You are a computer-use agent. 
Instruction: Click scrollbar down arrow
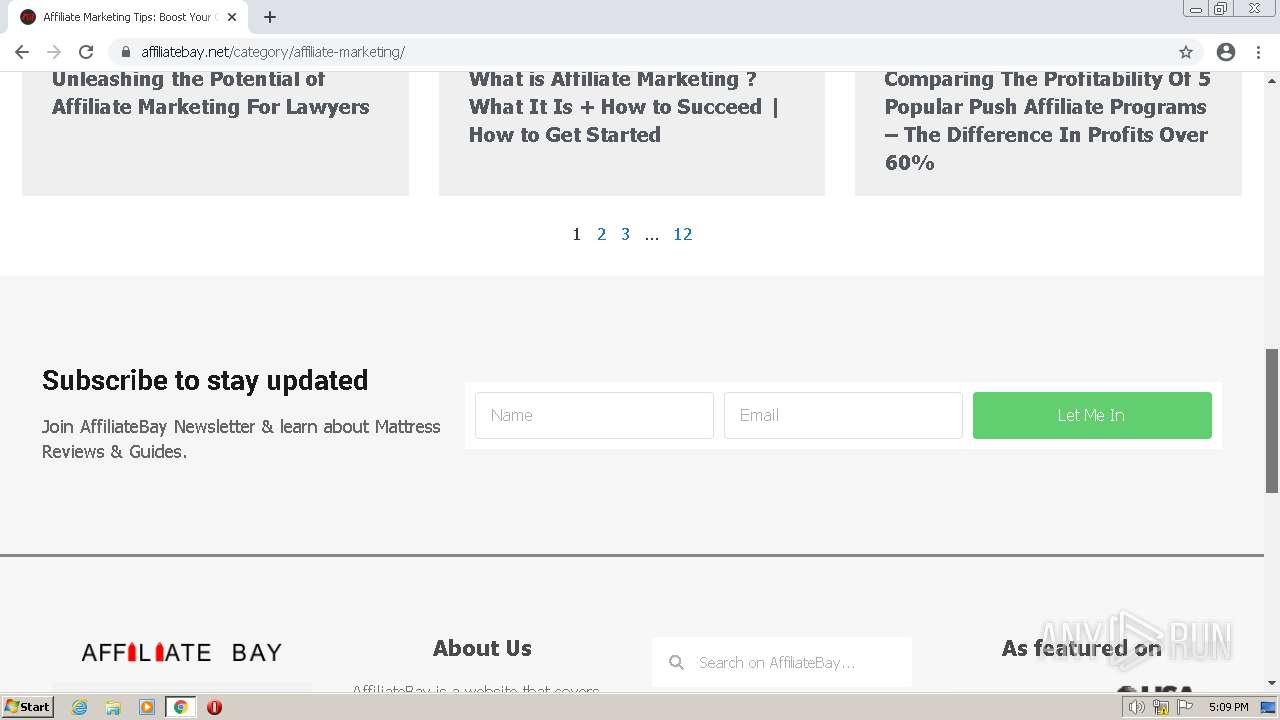tap(1272, 683)
